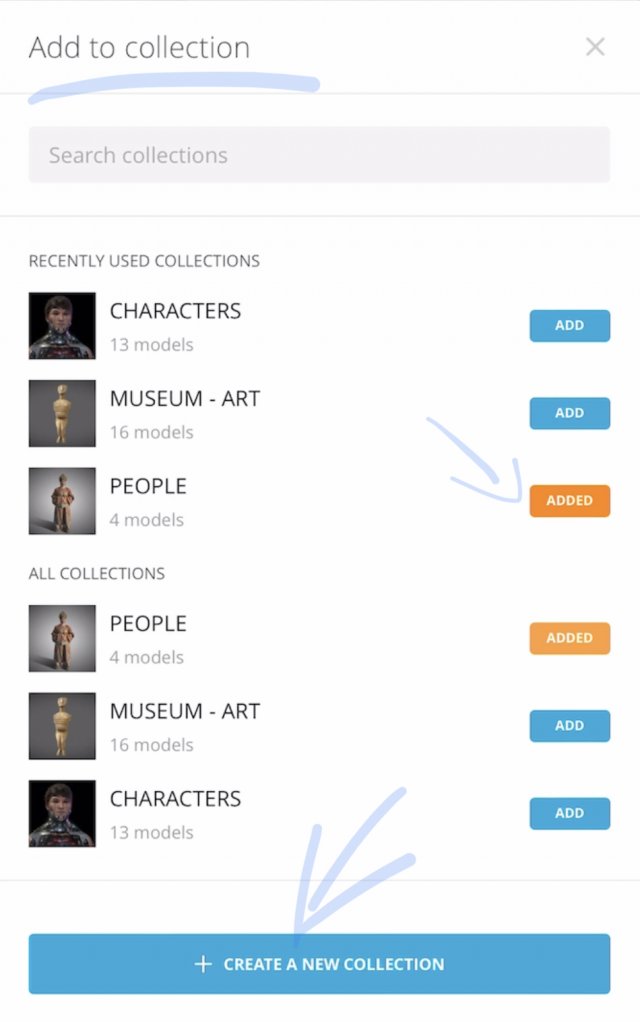Click the plus icon on Create New Collection
Viewport: 640px width, 1022px height.
tap(203, 964)
